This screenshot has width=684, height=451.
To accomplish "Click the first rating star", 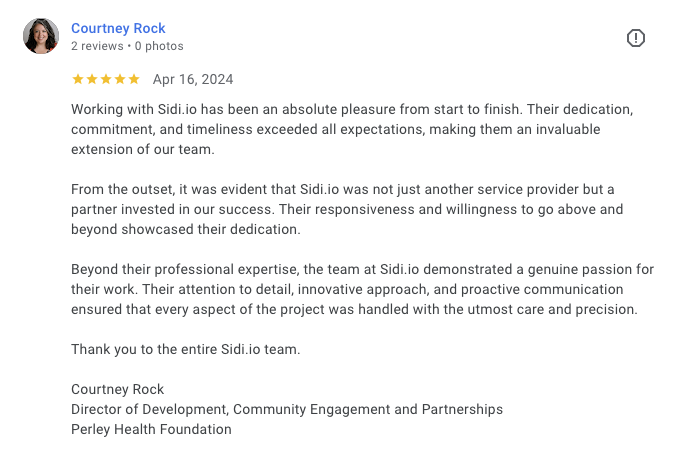I will 77,79.
